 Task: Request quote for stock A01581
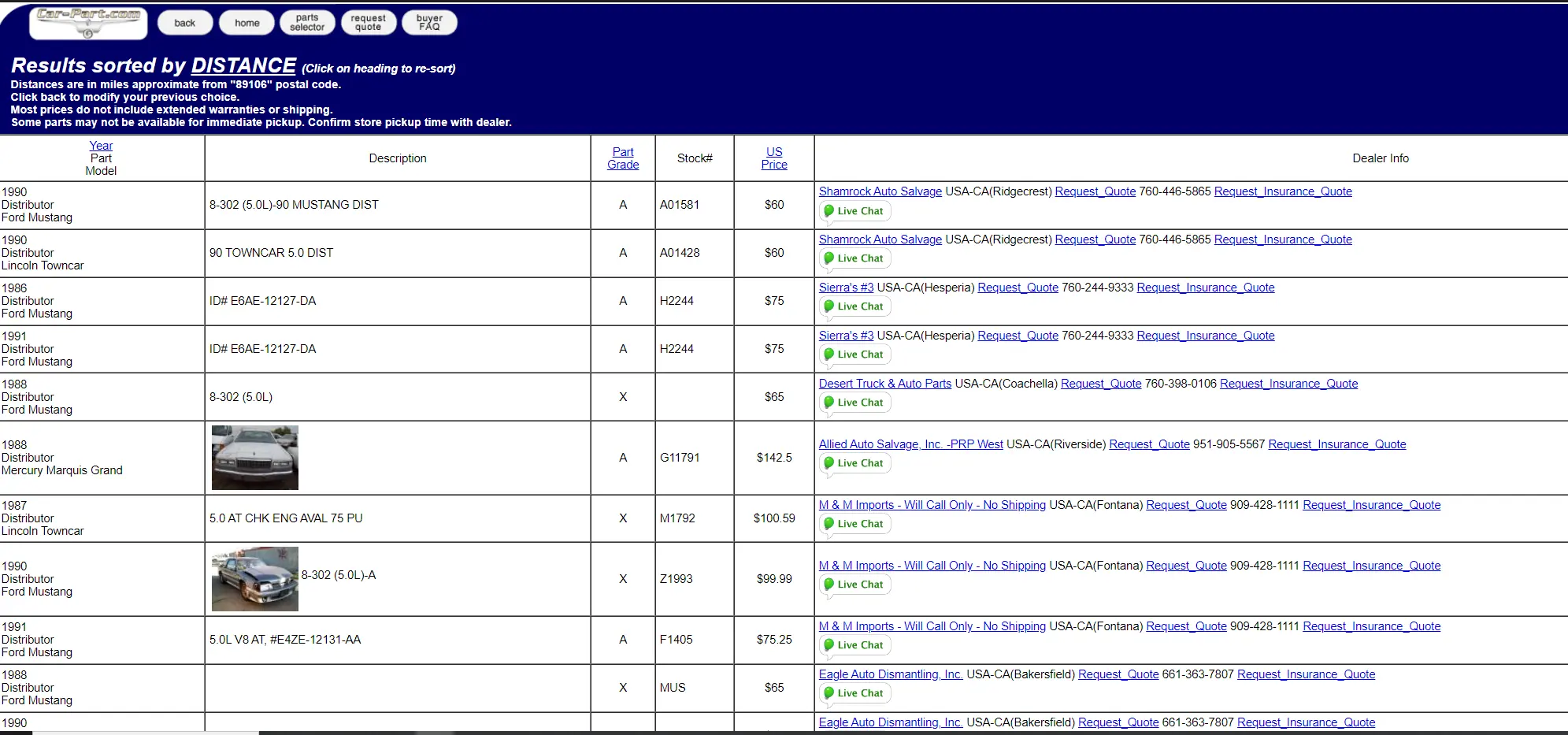[1095, 191]
